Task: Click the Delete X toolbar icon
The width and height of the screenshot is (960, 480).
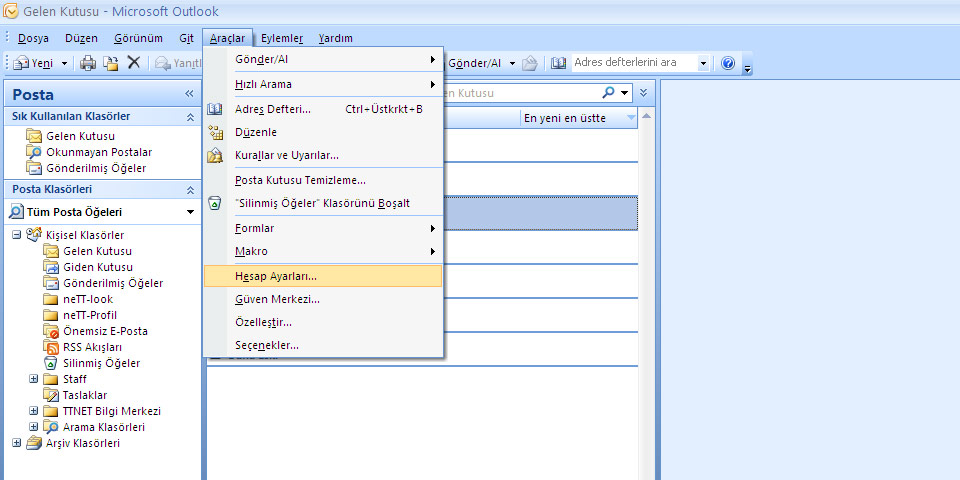Action: (133, 62)
